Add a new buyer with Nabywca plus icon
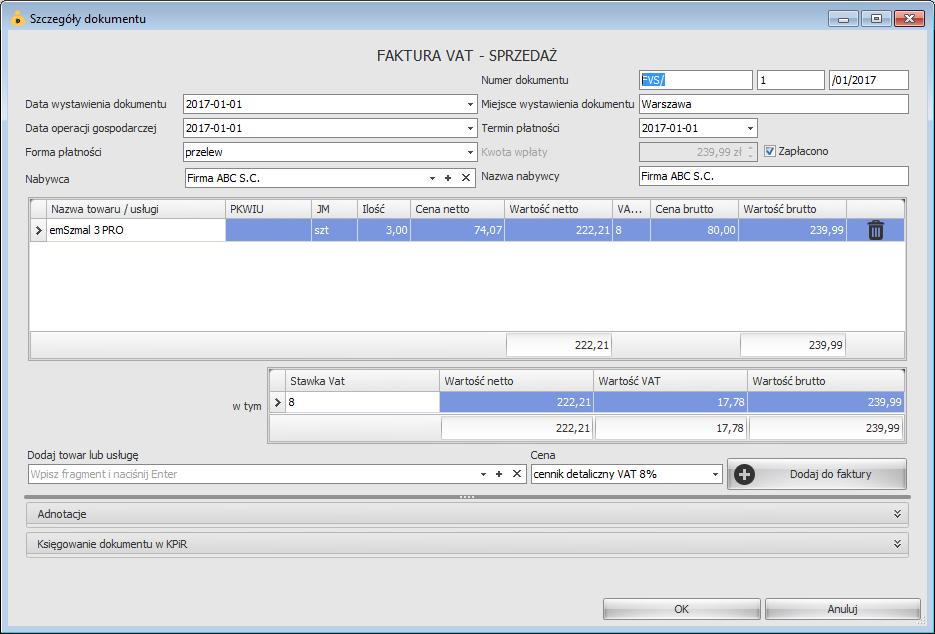 [448, 178]
